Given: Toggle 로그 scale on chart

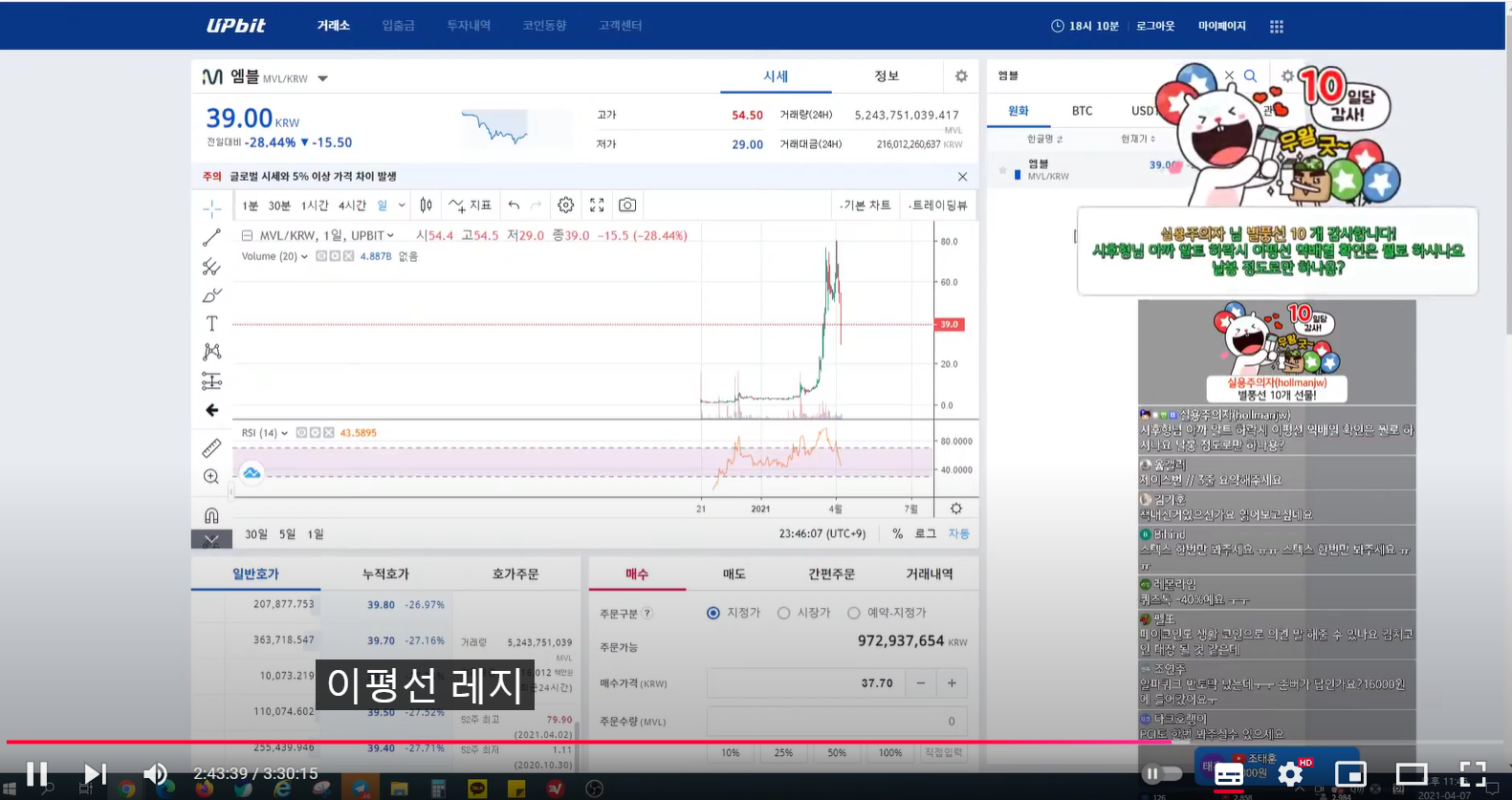Looking at the screenshot, I should point(925,534).
